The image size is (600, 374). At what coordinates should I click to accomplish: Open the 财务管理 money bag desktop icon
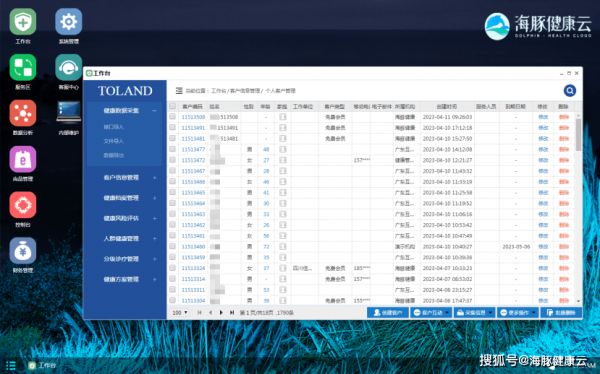[23, 251]
